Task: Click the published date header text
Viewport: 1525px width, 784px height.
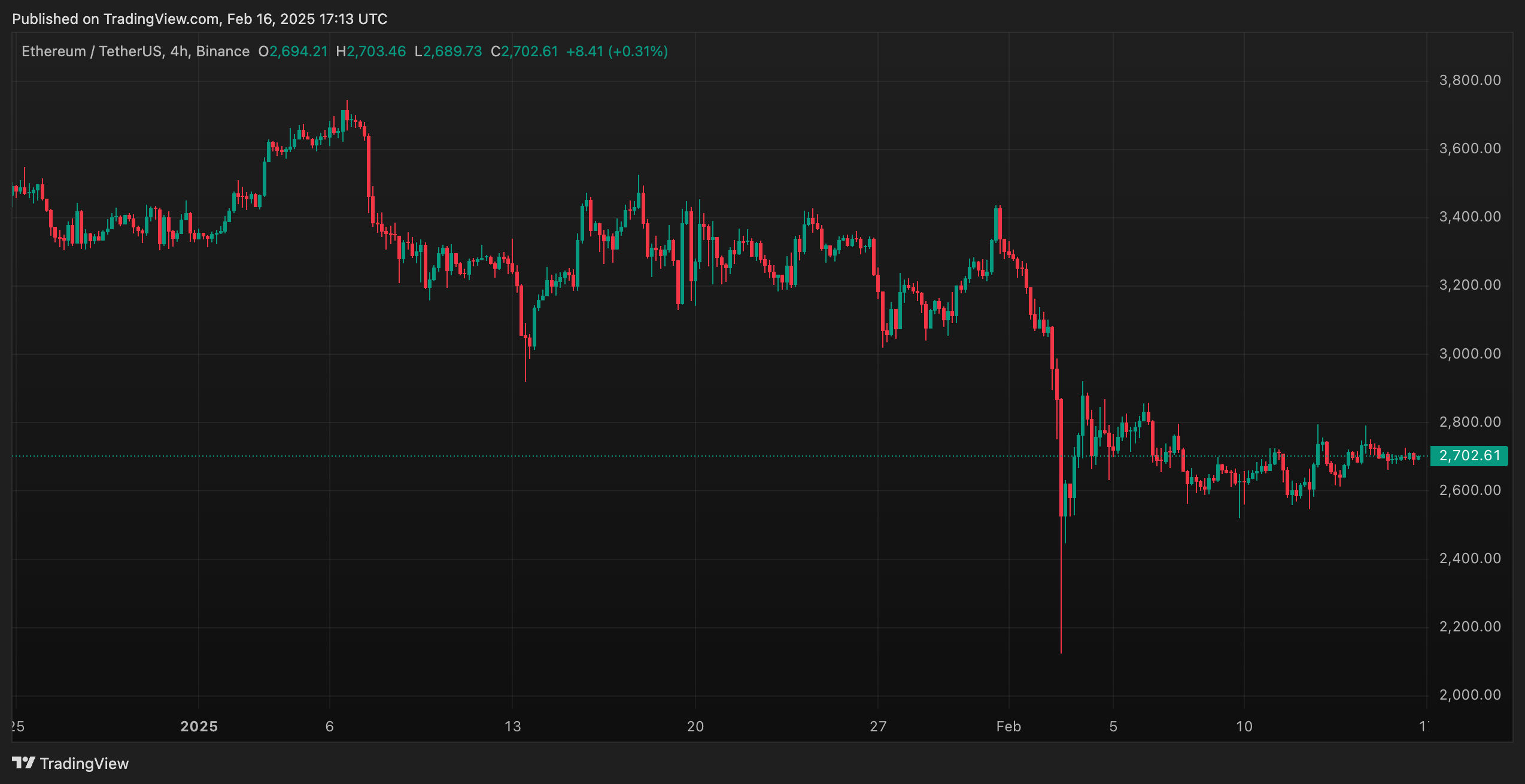Action: pos(200,19)
